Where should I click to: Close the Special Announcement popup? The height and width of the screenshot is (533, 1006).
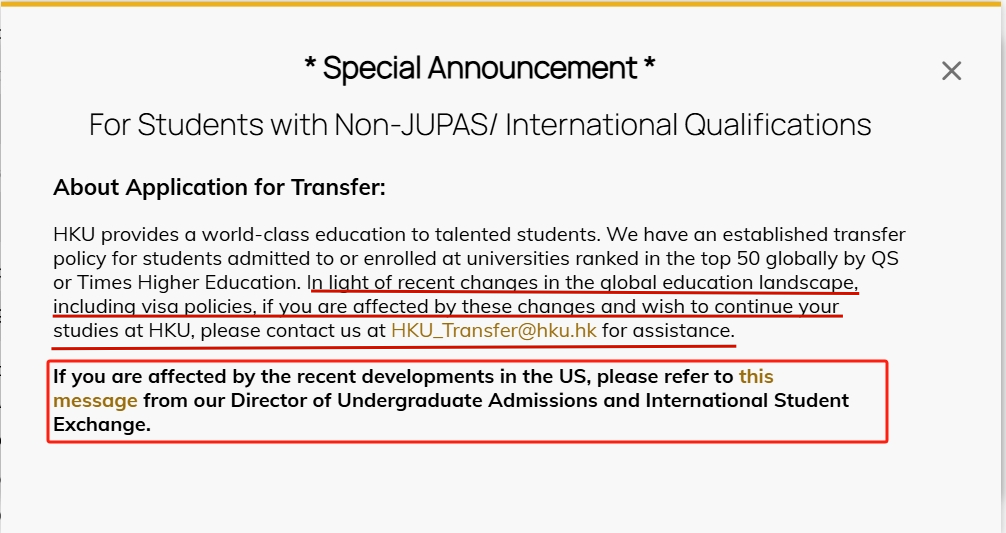pyautogui.click(x=951, y=71)
